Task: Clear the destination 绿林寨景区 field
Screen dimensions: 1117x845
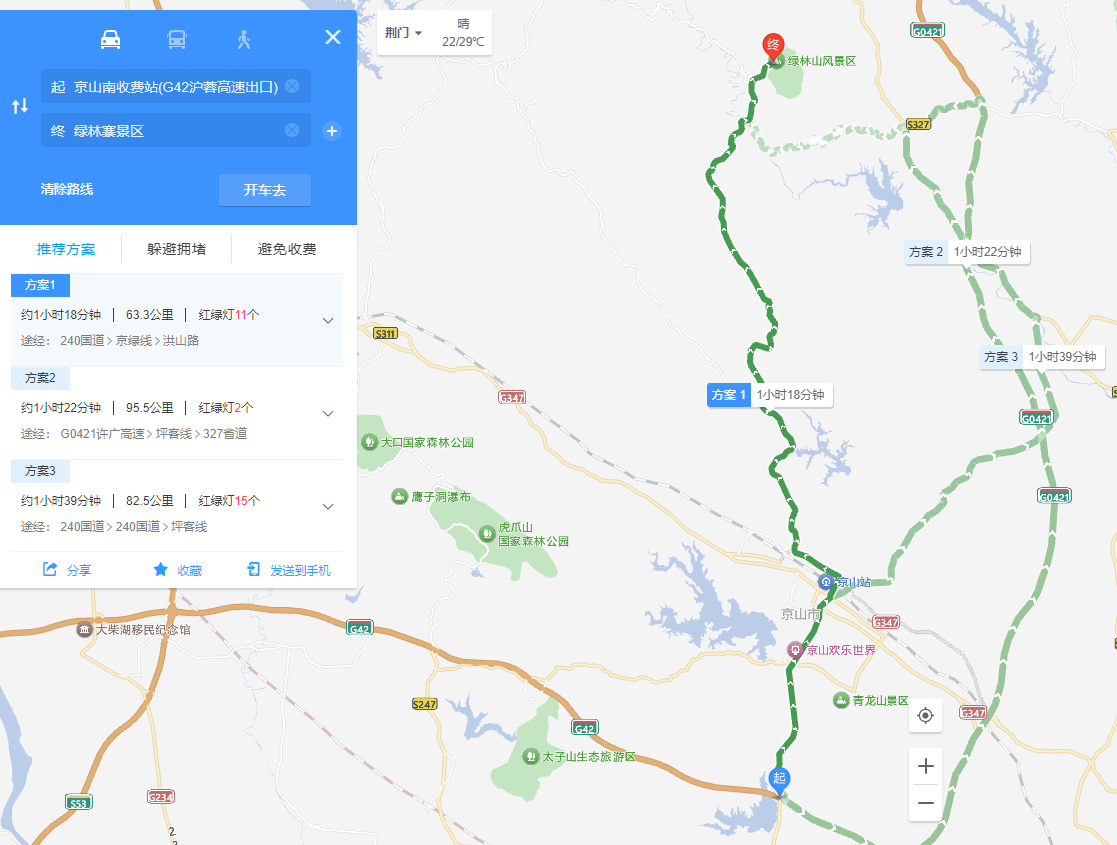Action: [x=292, y=130]
